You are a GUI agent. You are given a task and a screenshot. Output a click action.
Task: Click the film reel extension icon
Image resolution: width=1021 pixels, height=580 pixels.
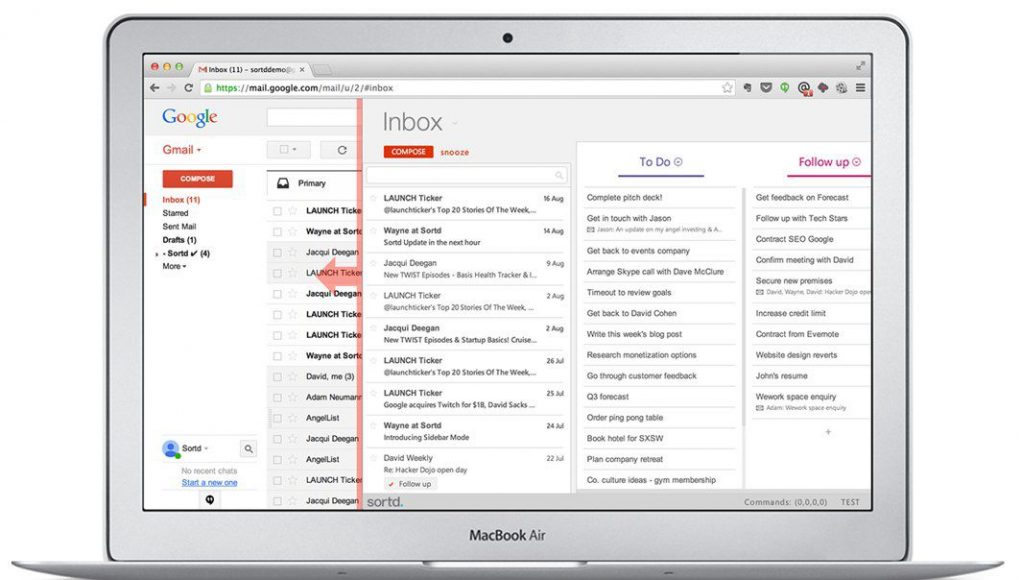click(x=842, y=87)
